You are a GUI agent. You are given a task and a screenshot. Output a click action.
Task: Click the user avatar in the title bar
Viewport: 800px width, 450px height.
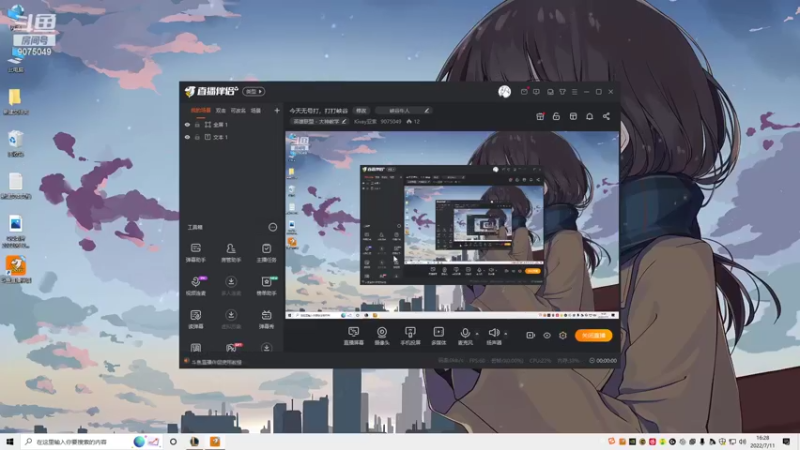[x=504, y=91]
